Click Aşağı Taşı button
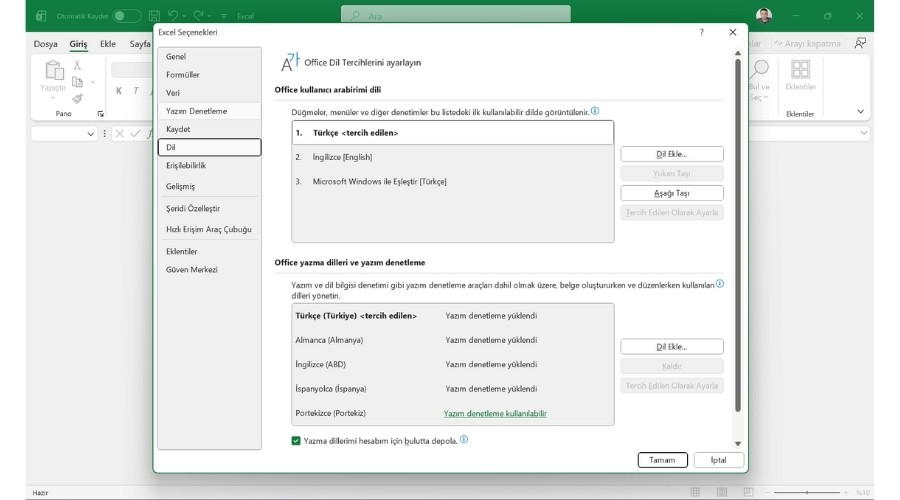The height and width of the screenshot is (500, 900). click(x=671, y=193)
